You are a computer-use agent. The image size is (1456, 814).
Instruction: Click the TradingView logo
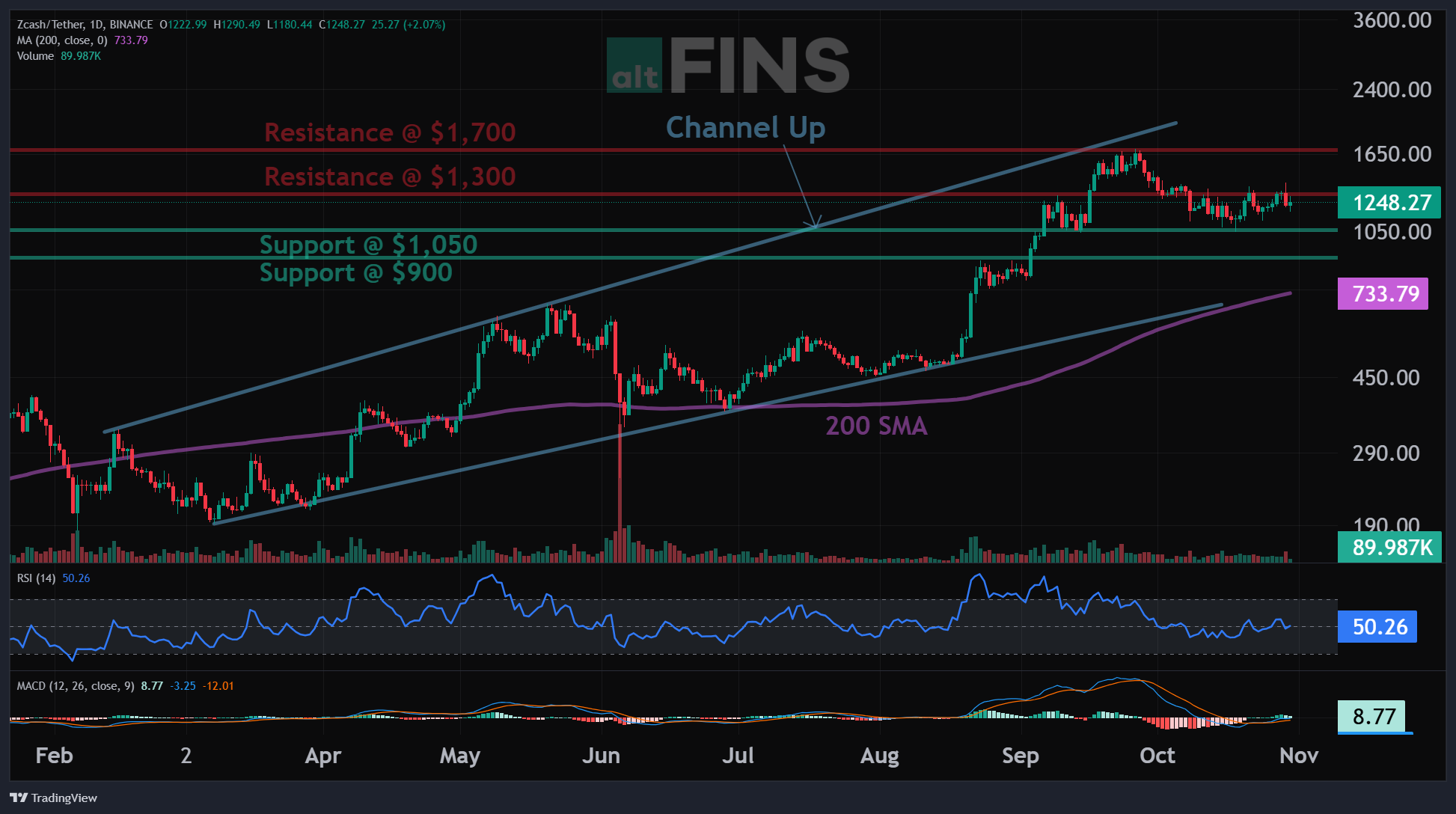tap(54, 798)
